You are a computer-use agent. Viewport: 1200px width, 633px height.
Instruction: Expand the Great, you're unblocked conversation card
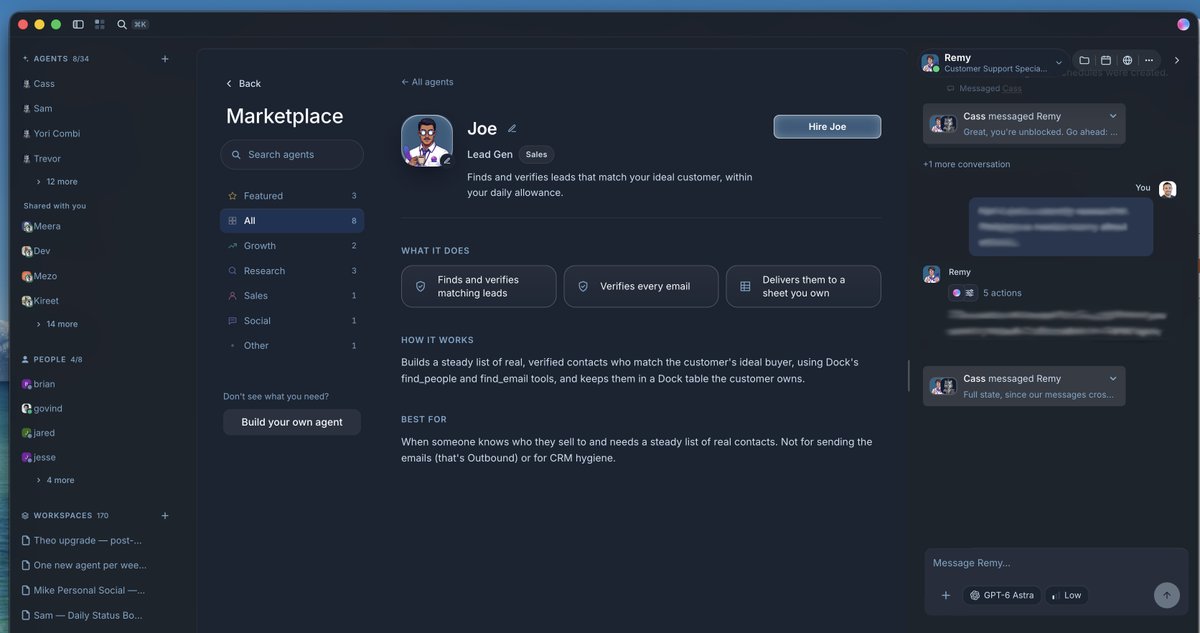tap(1113, 116)
